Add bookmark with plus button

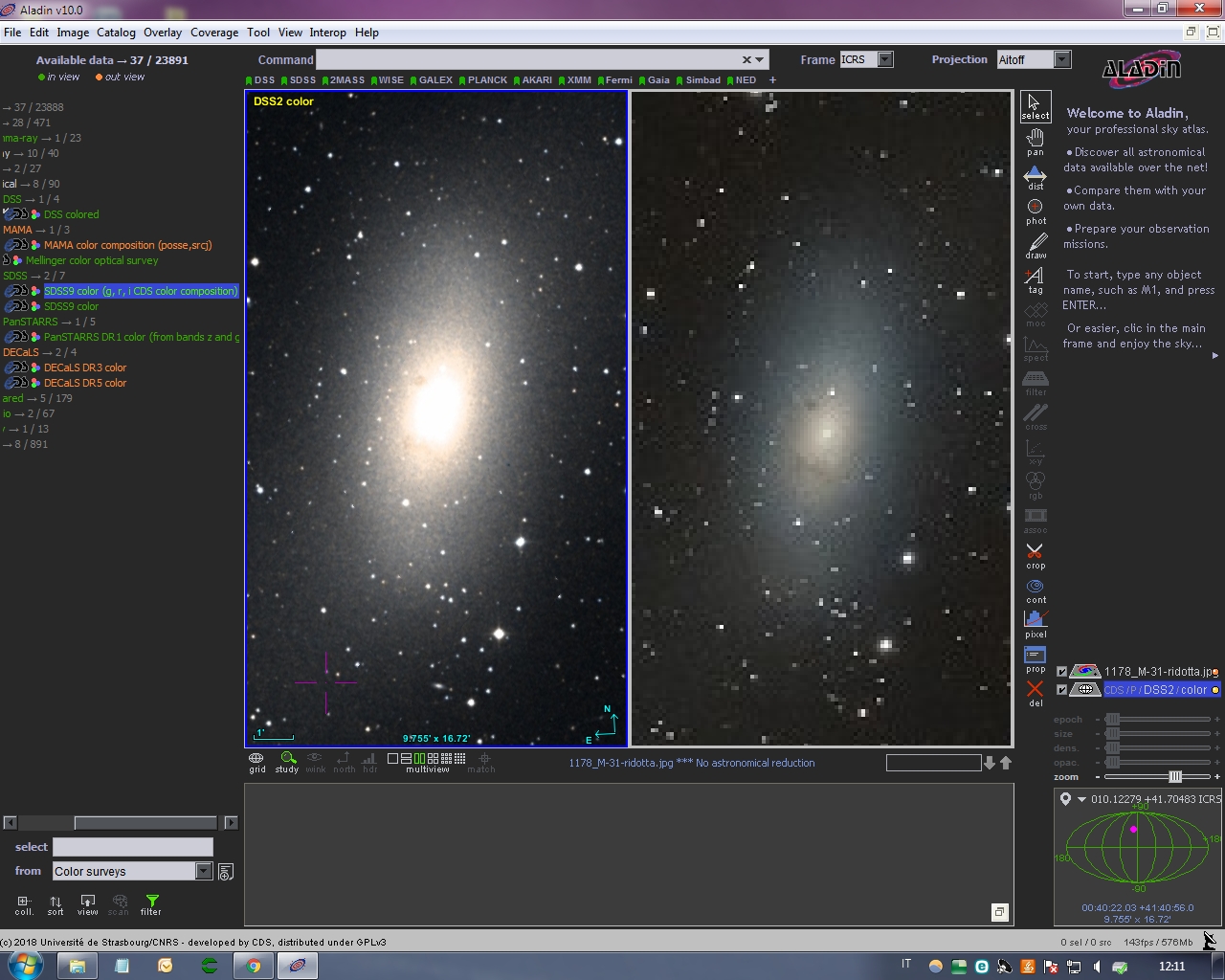pos(772,80)
